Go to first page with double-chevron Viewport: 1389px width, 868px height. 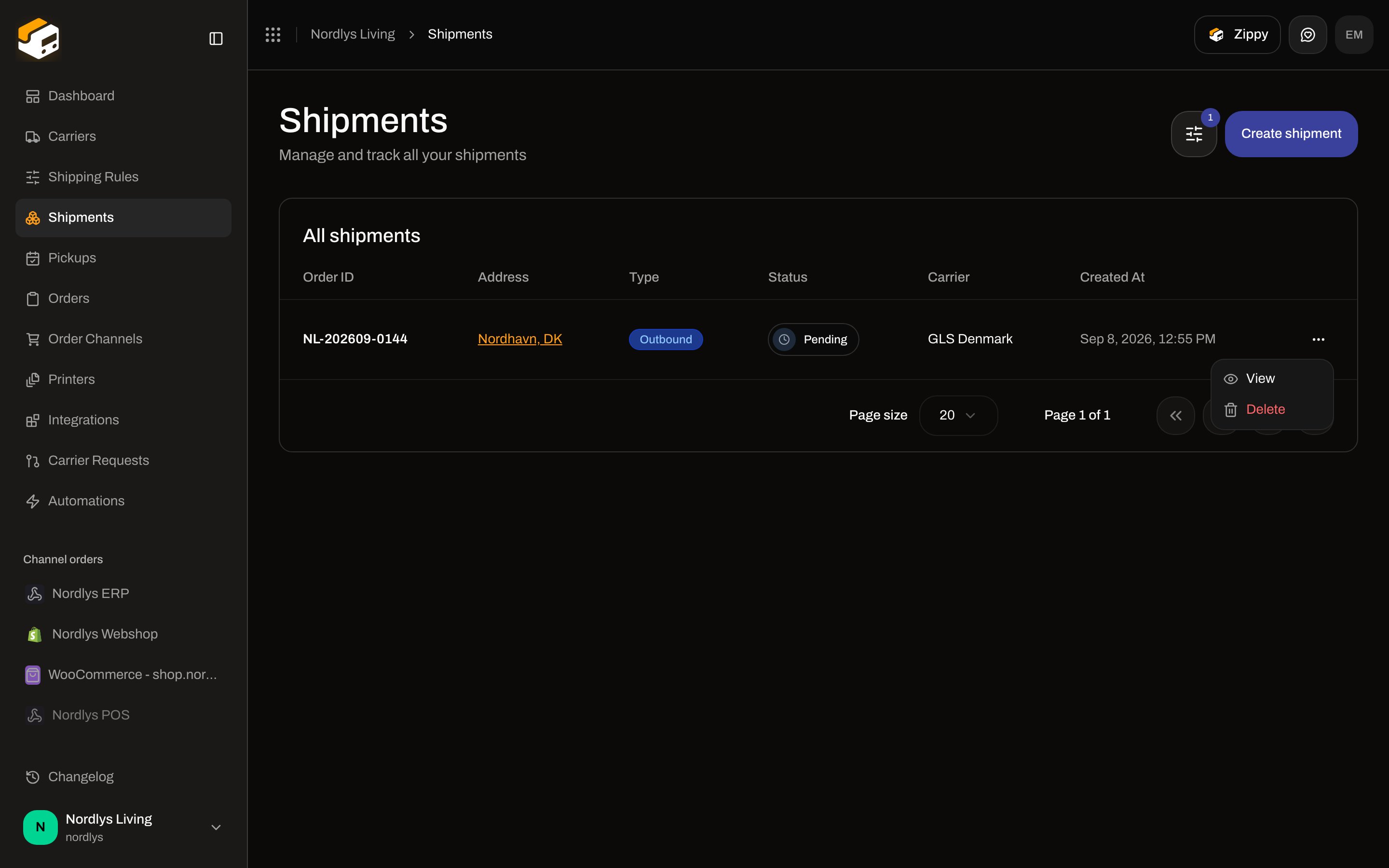click(1175, 415)
